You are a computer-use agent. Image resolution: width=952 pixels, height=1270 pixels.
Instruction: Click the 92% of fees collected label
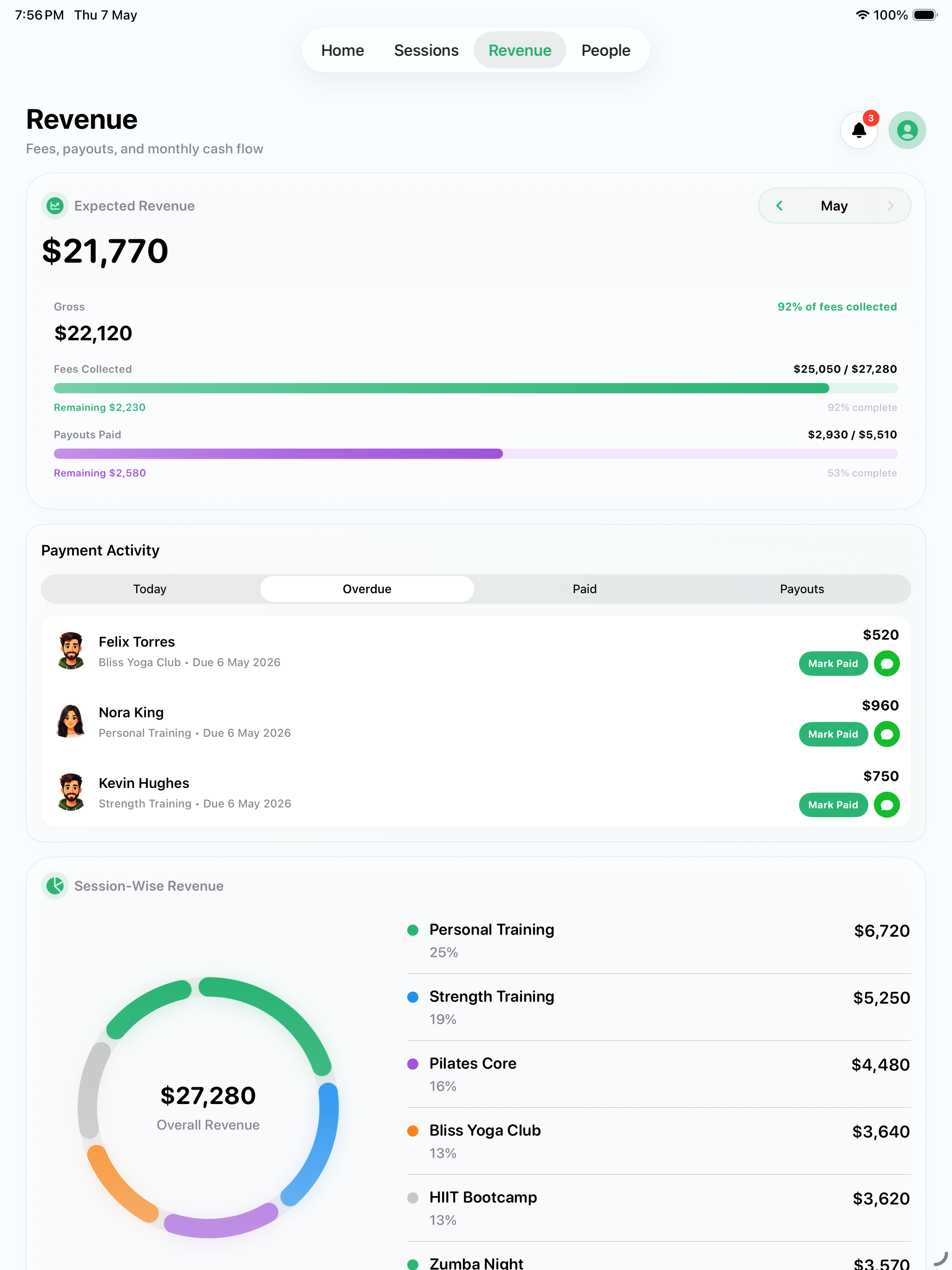click(x=837, y=307)
